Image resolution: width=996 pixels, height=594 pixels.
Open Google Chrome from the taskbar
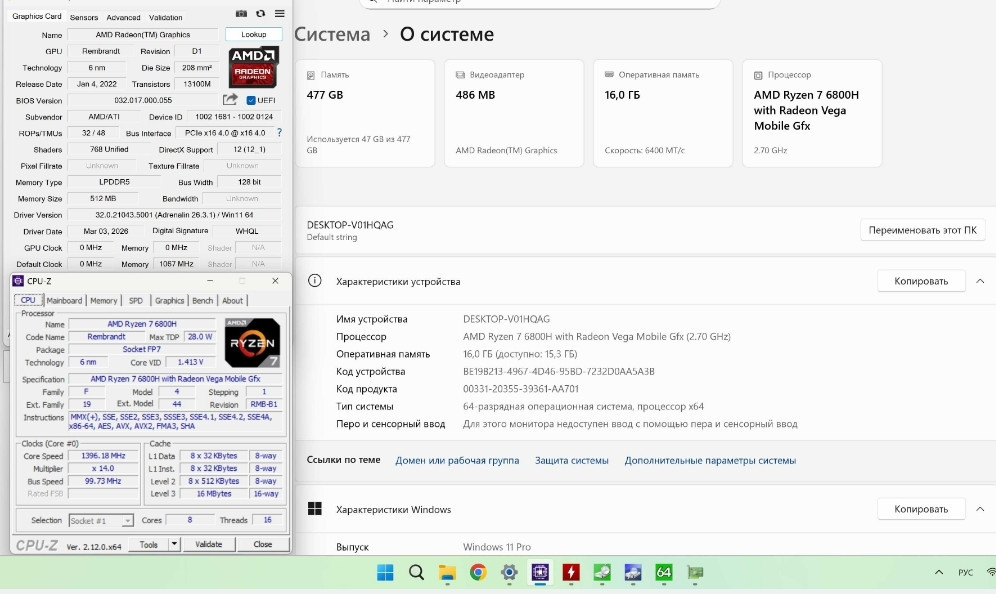(478, 572)
